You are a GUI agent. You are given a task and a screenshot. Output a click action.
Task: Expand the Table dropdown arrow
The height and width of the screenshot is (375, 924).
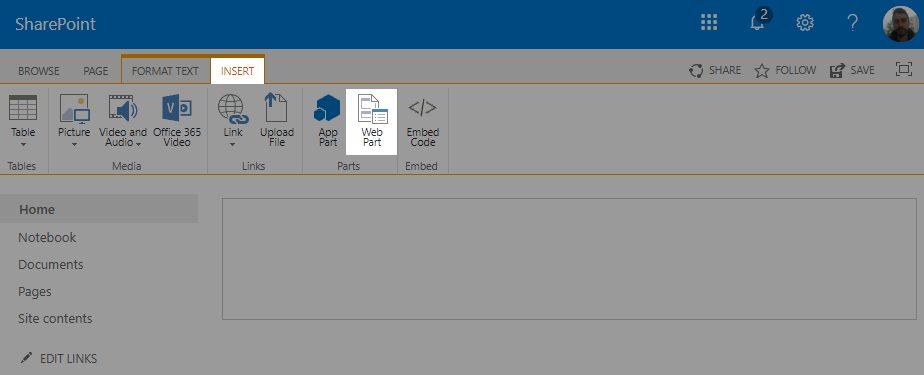click(x=24, y=144)
